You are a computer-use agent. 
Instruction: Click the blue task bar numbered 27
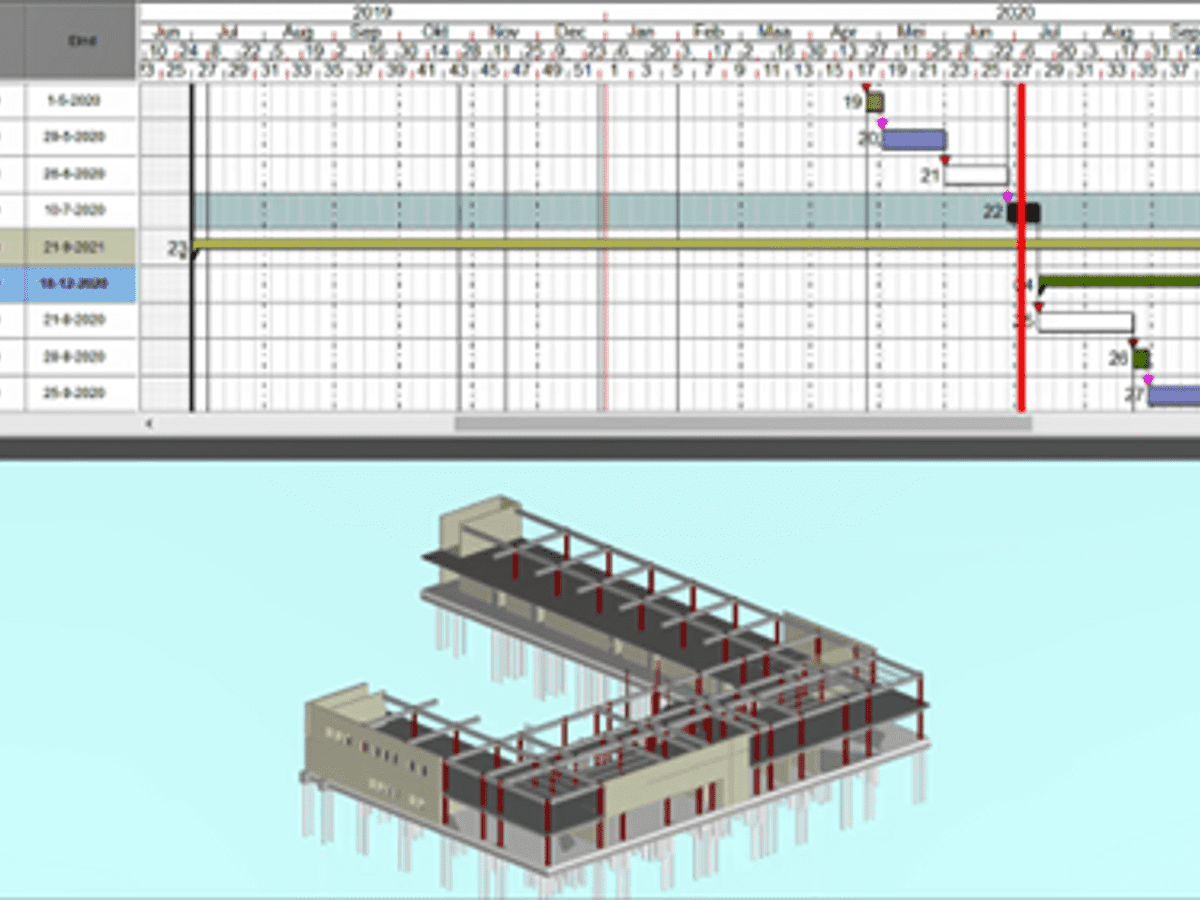1174,395
